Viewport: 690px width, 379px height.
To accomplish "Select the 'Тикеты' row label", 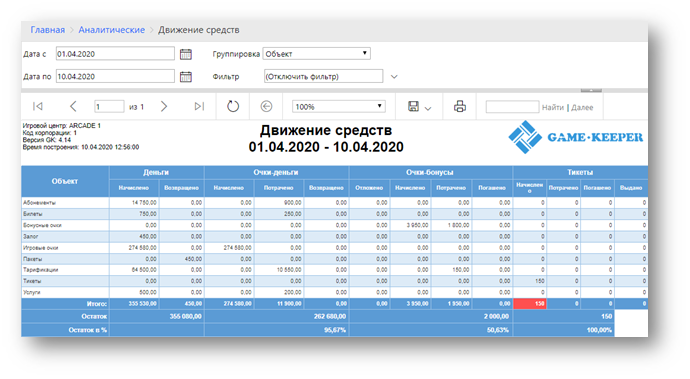I will pyautogui.click(x=32, y=281).
